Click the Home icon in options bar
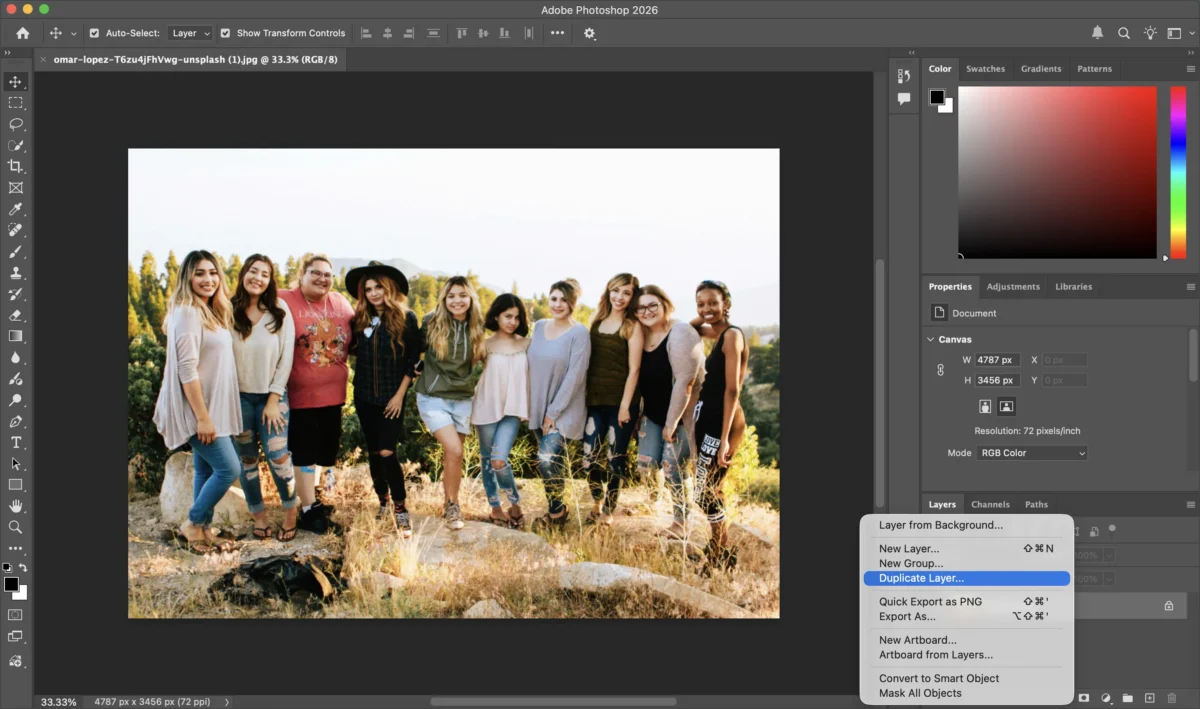The height and width of the screenshot is (709, 1200). click(23, 33)
